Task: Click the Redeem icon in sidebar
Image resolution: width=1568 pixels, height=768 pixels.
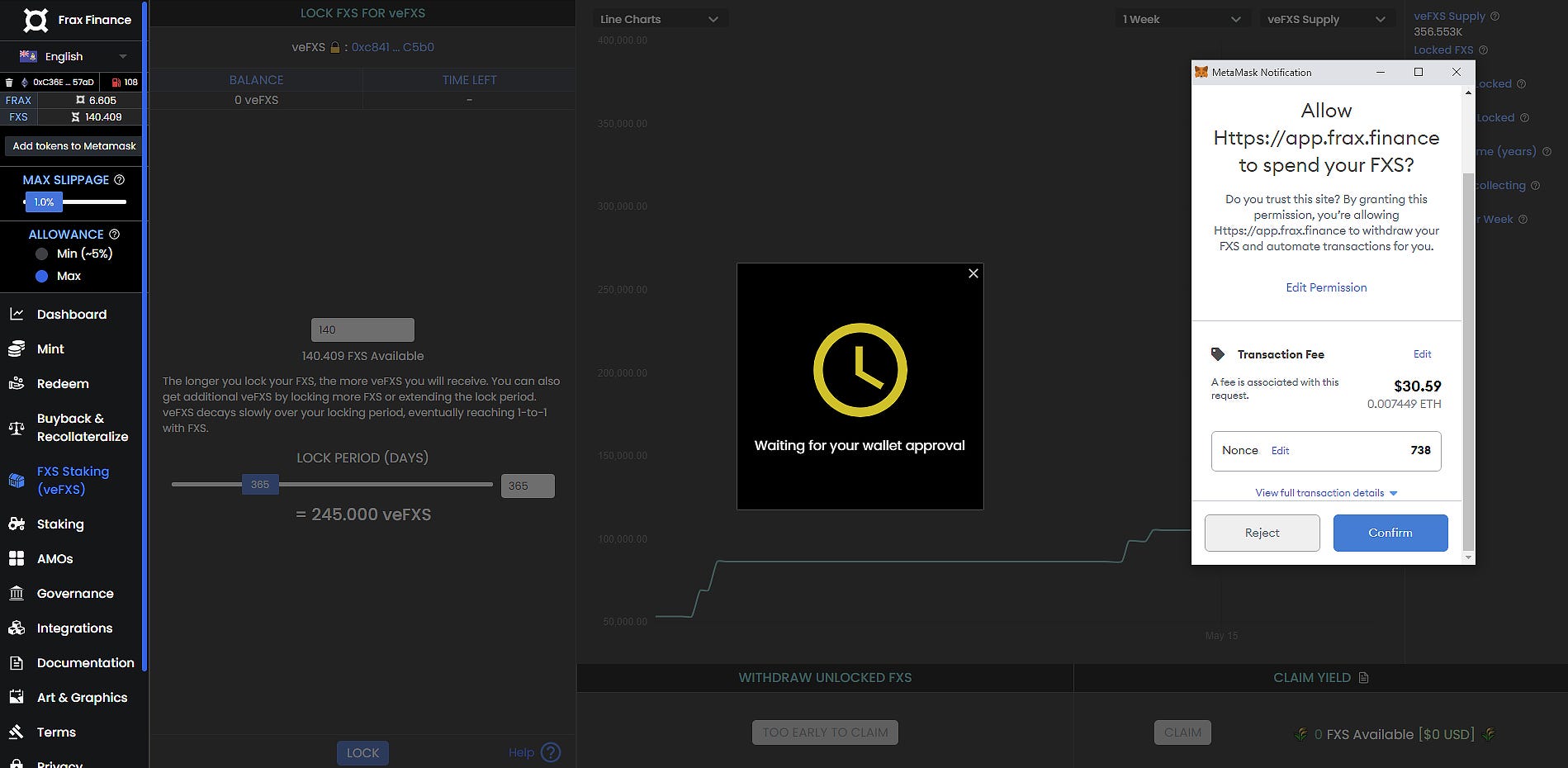Action: [x=17, y=383]
